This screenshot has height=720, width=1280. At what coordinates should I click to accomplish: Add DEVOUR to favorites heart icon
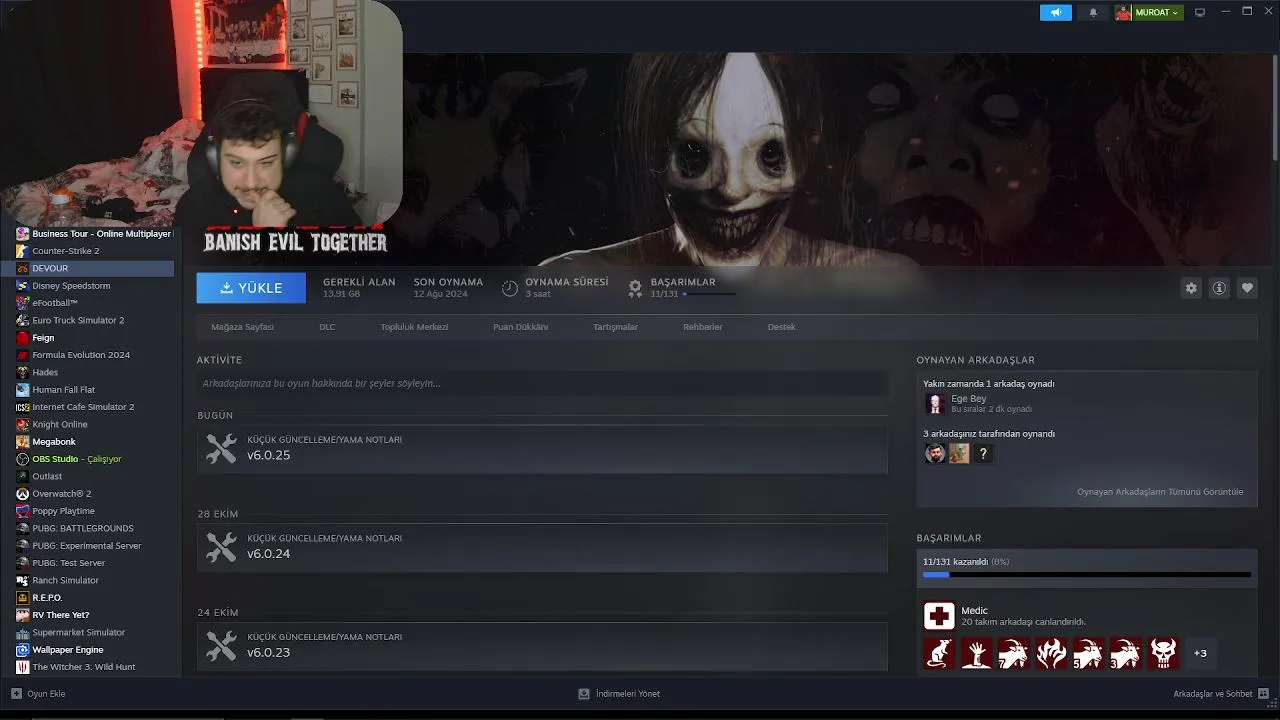pos(1247,288)
